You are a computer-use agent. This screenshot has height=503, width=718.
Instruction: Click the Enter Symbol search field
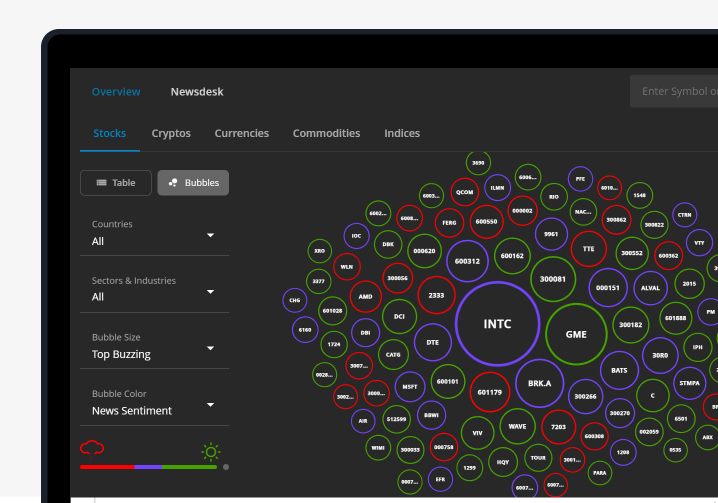click(676, 92)
